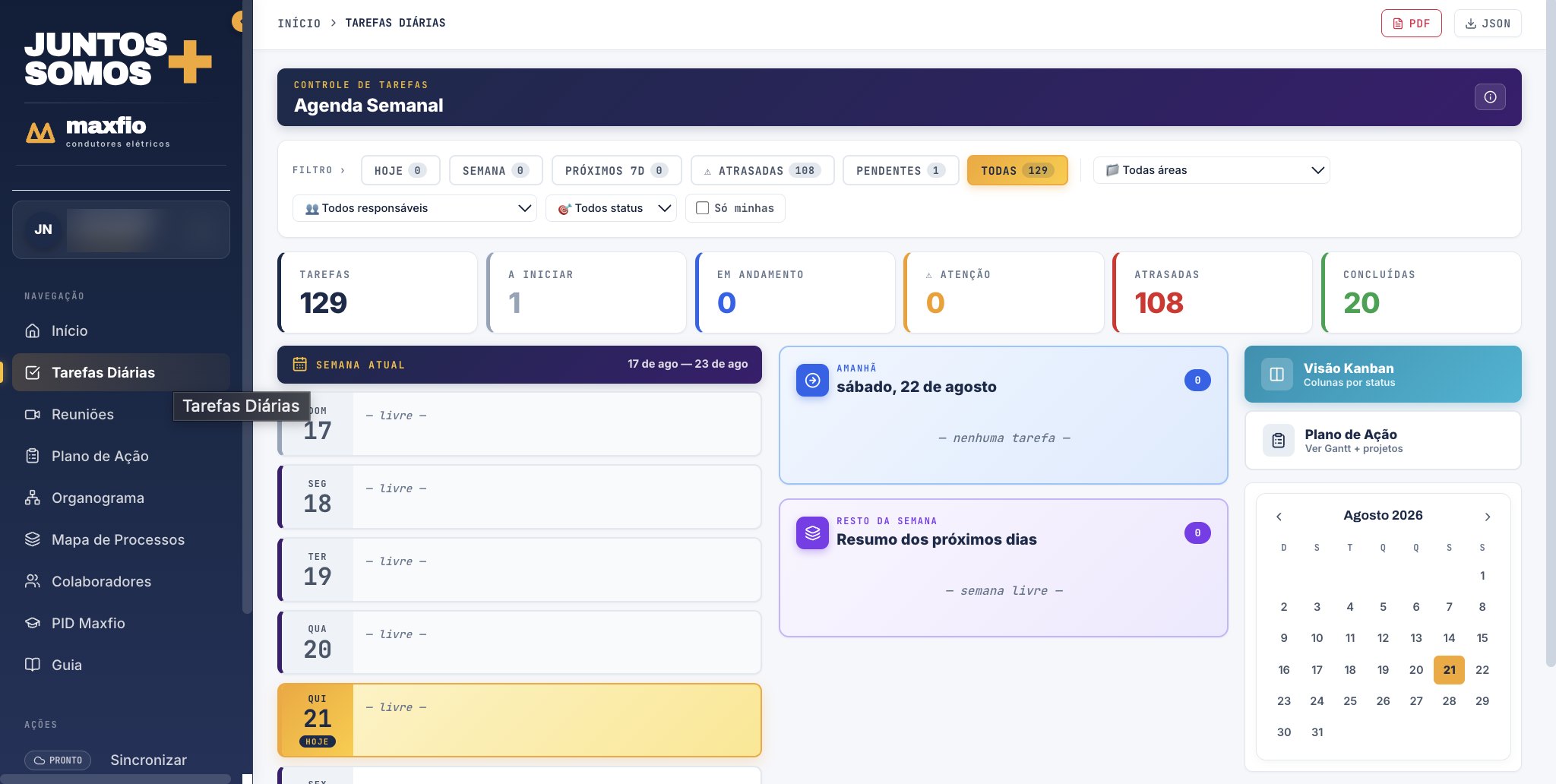Screen dimensions: 1556x784
Task: Select the Atrasadas 108 filter tab
Action: (762, 170)
